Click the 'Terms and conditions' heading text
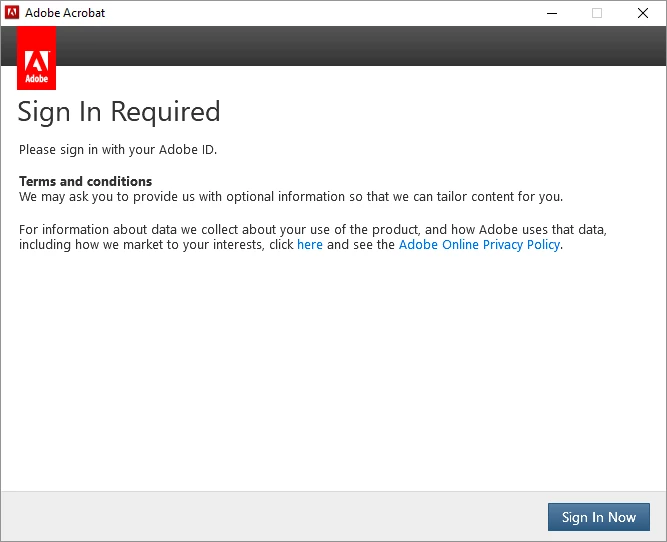The width and height of the screenshot is (667, 542). [86, 181]
